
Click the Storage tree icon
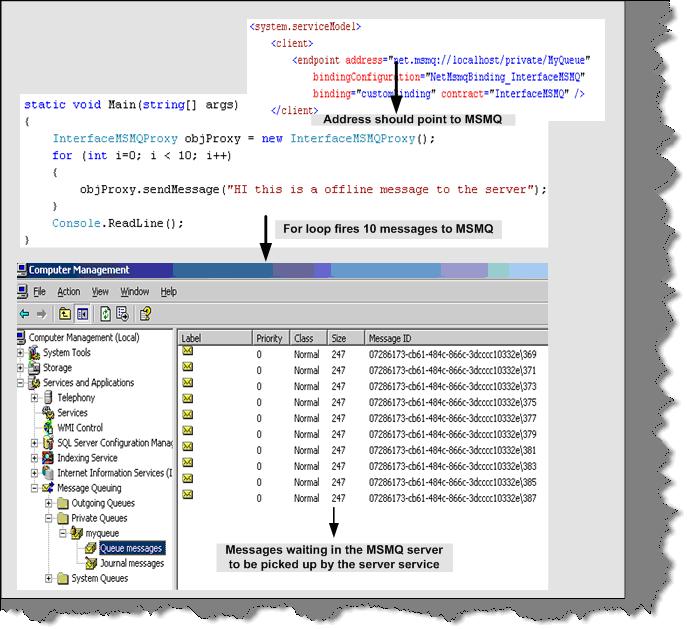(x=34, y=368)
